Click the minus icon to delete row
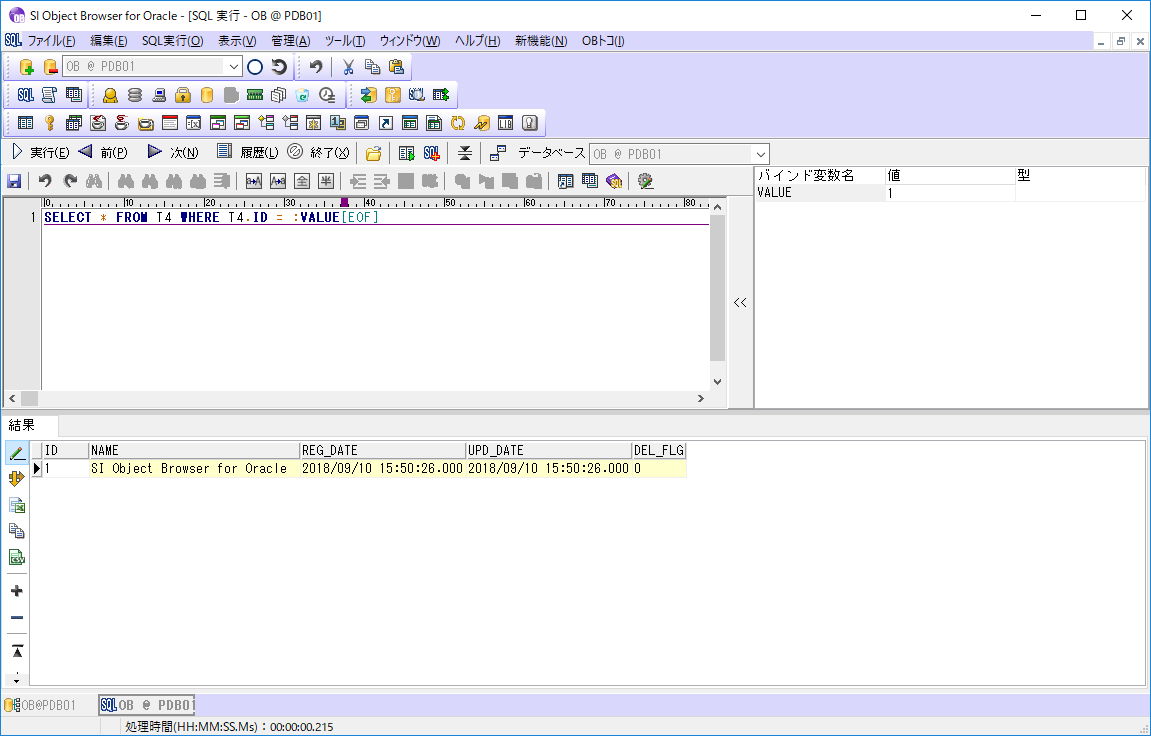This screenshot has width=1151, height=736. coord(17,617)
